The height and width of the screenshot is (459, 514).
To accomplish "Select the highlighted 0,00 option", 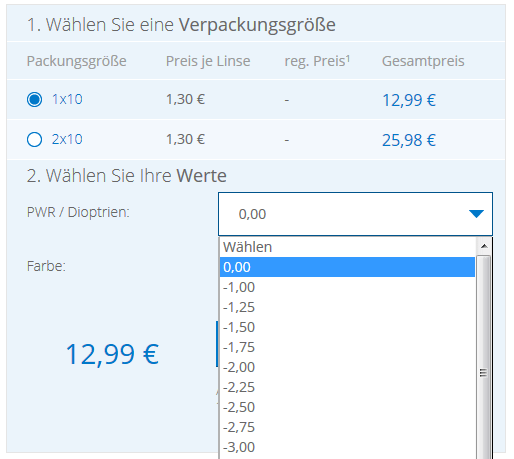I will point(347,267).
